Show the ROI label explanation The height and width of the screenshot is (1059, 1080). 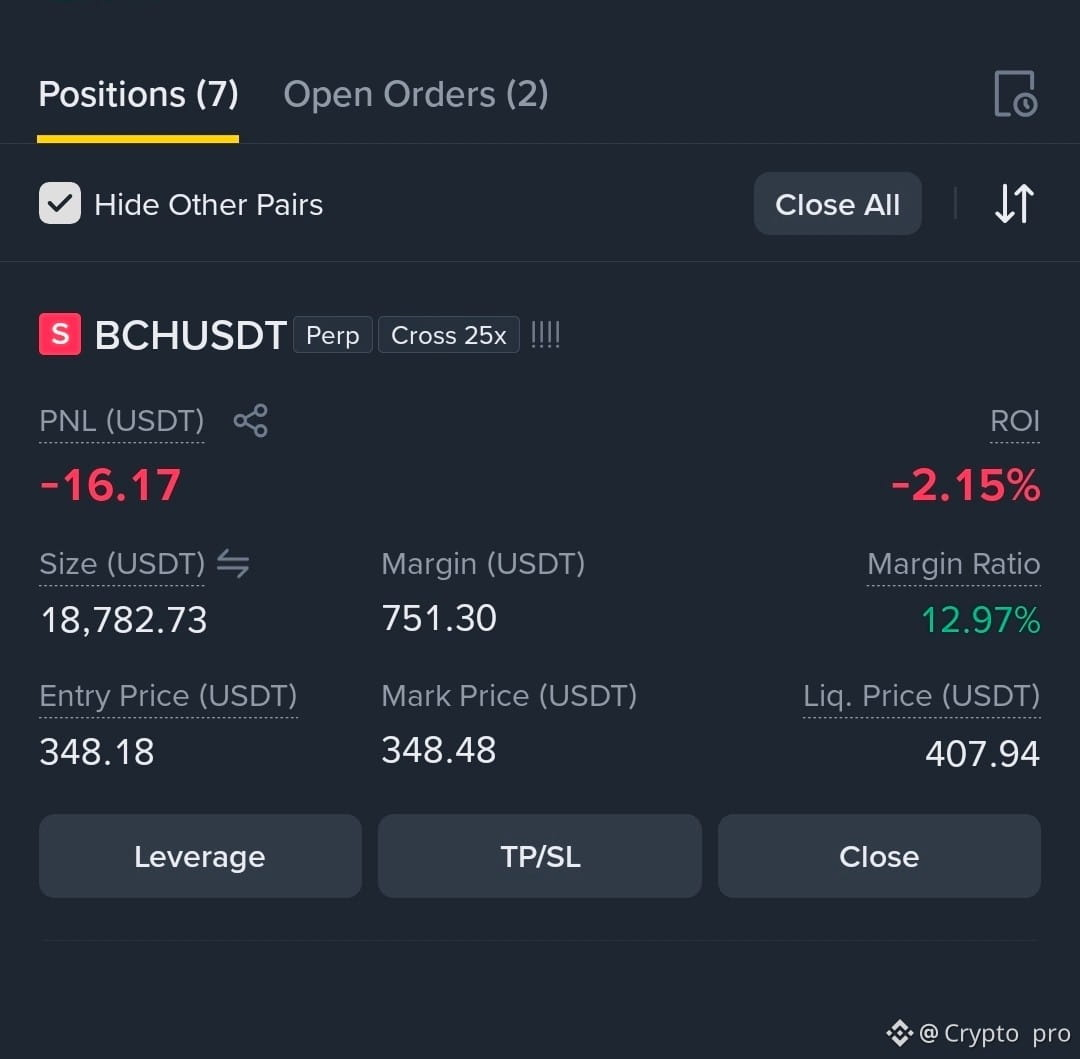pyautogui.click(x=1015, y=421)
